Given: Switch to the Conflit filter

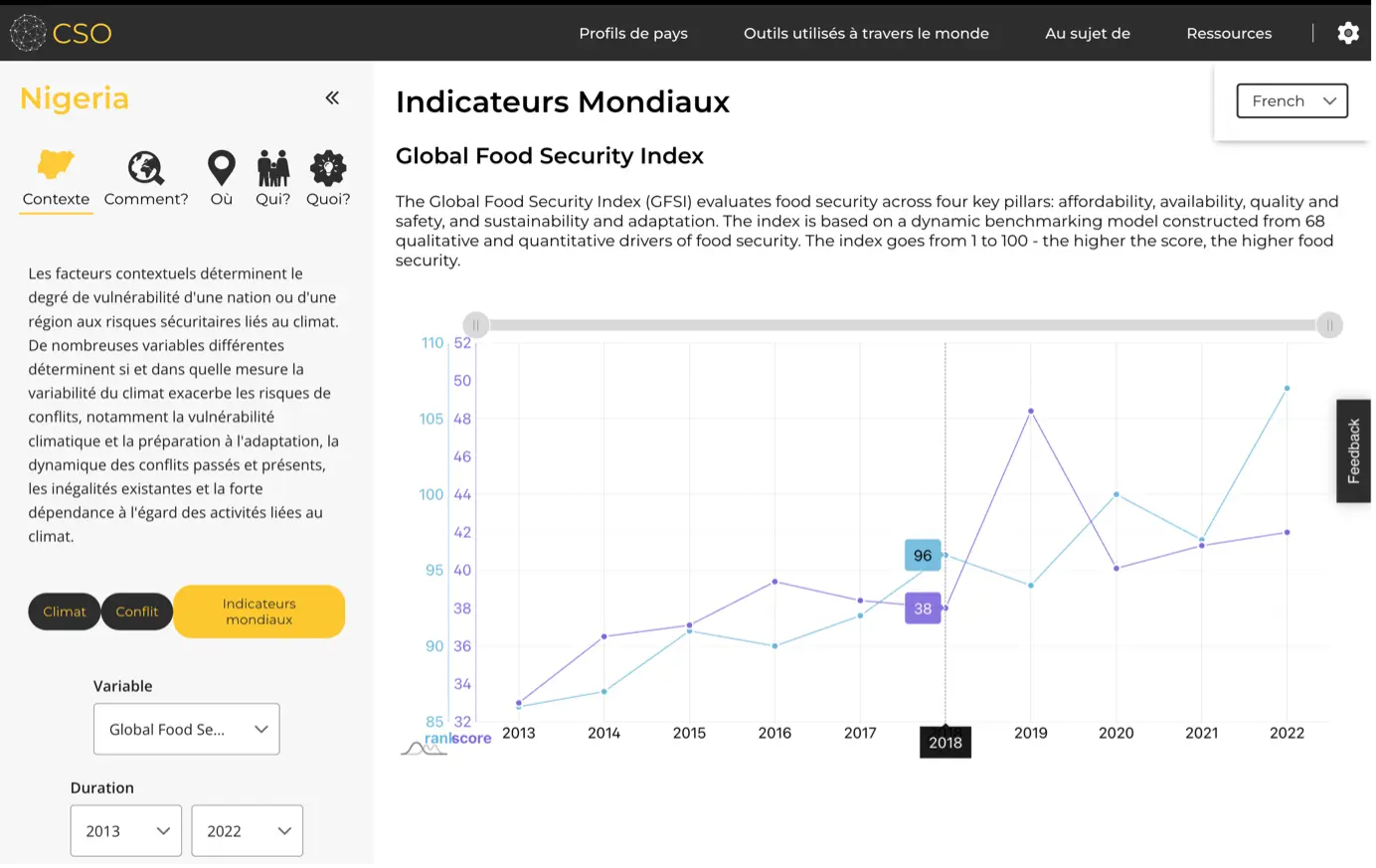Looking at the screenshot, I should 137,611.
